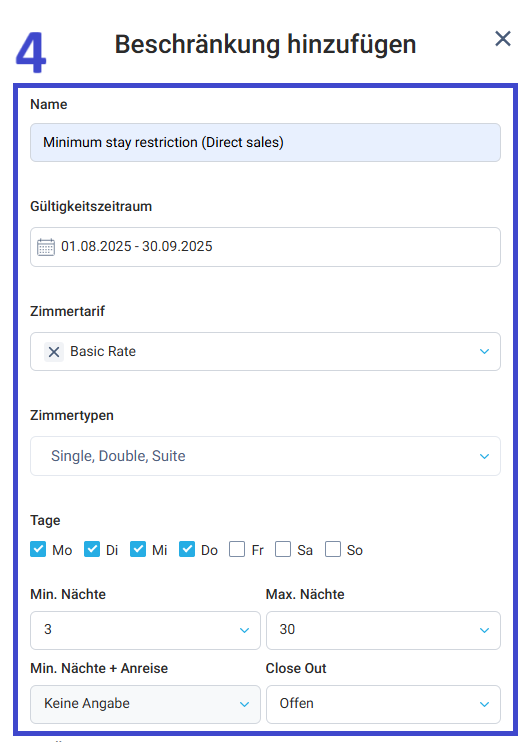Screen dimensions: 528x742
Task: Remove the Basic Rate tag
Action: coord(54,352)
